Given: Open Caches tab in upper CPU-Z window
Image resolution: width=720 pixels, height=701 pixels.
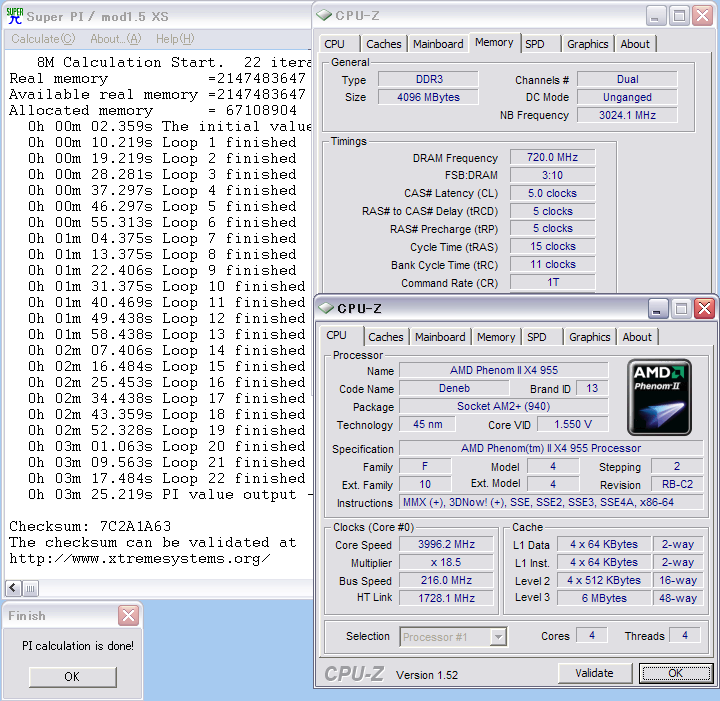Looking at the screenshot, I should pos(383,44).
